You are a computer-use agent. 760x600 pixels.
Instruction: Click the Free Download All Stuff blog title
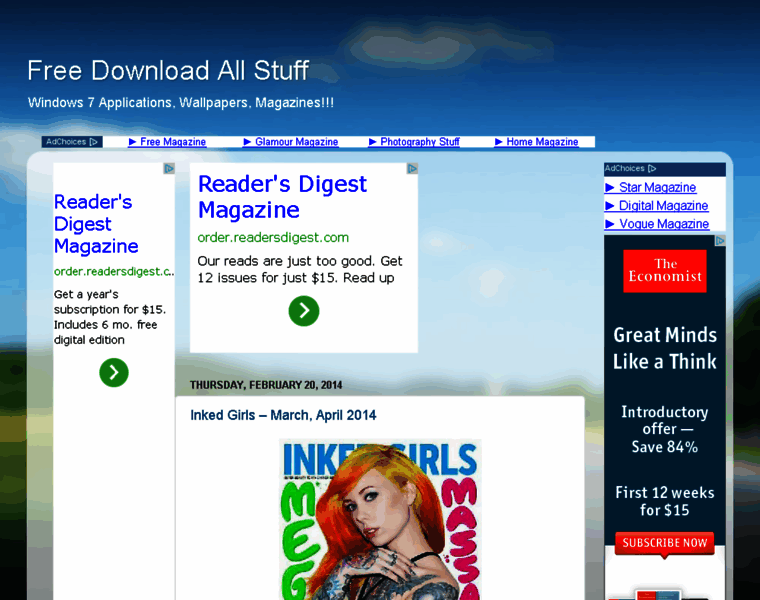[x=168, y=71]
